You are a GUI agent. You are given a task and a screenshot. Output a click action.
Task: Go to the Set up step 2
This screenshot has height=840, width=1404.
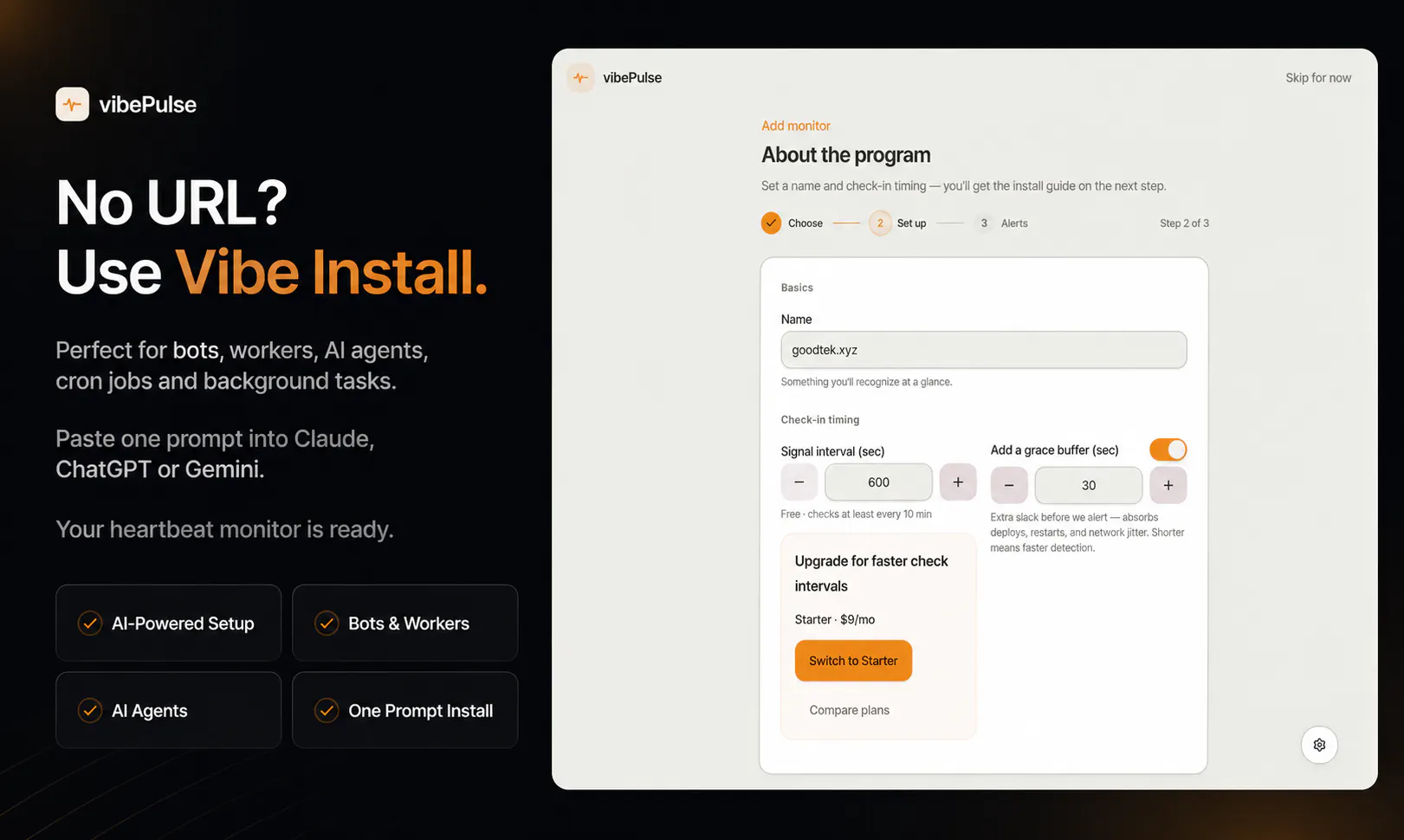click(898, 223)
